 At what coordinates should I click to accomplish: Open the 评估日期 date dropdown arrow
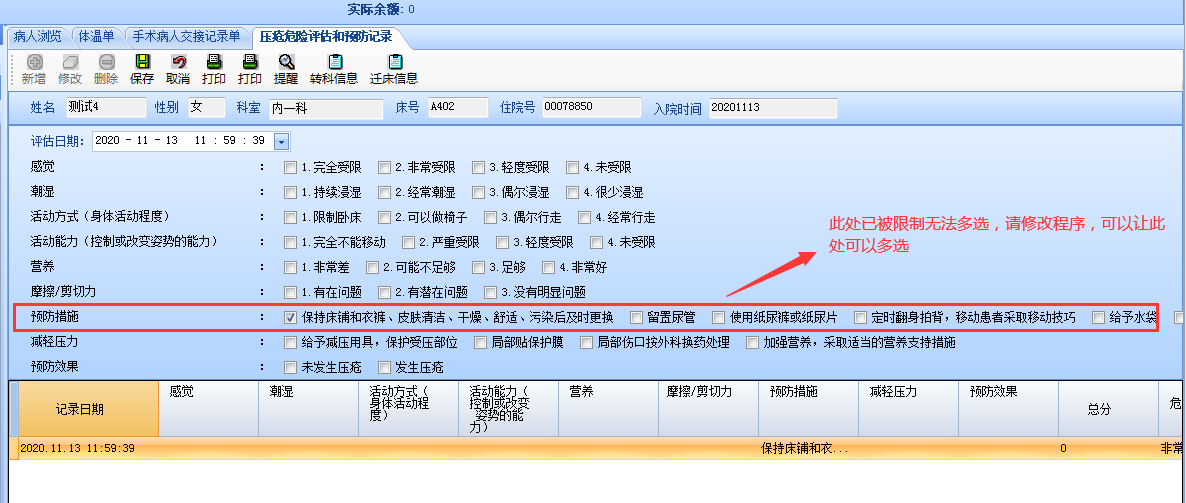(282, 141)
